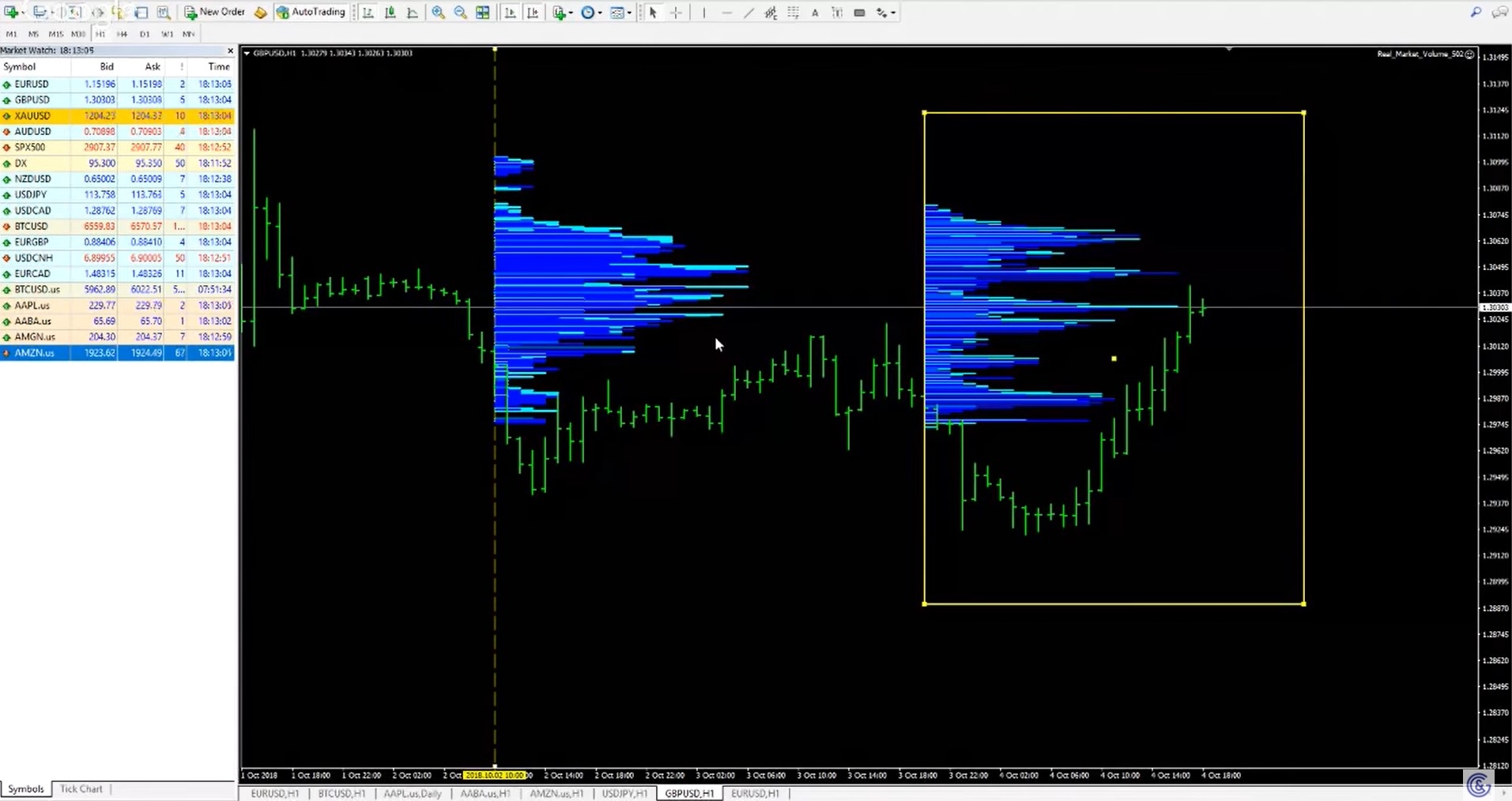Image resolution: width=1512 pixels, height=801 pixels.
Task: Select XAUUSD in the Market Watch list
Action: point(32,115)
